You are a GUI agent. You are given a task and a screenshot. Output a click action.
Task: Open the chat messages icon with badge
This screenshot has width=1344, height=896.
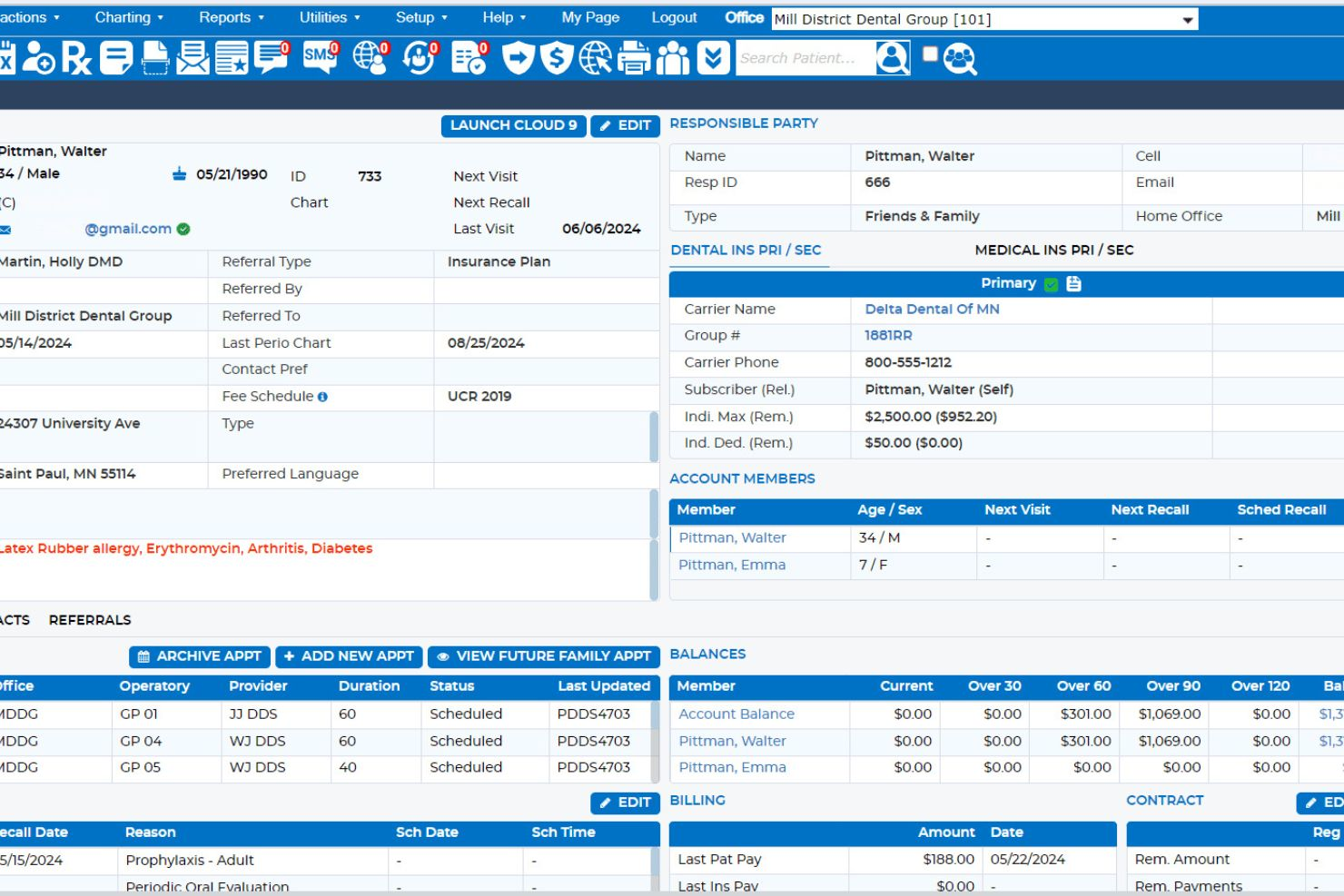272,58
